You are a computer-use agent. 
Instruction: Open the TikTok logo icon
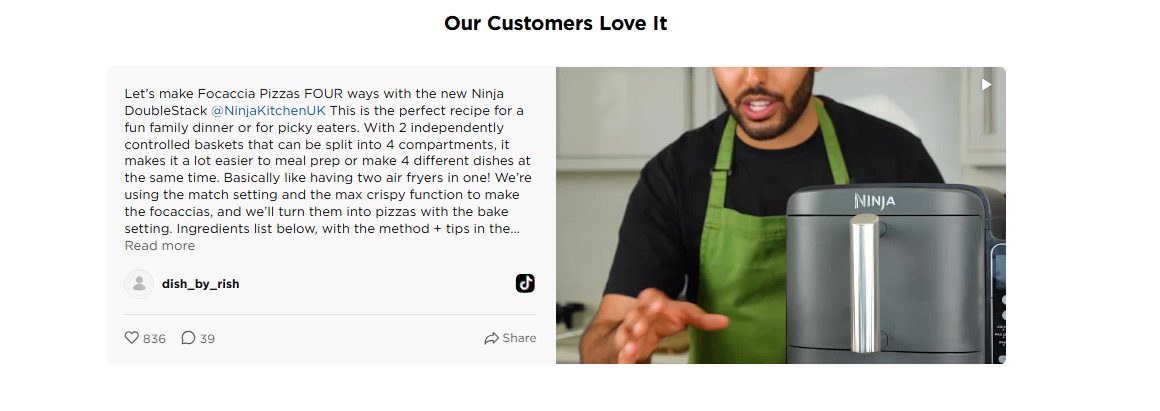tap(525, 283)
